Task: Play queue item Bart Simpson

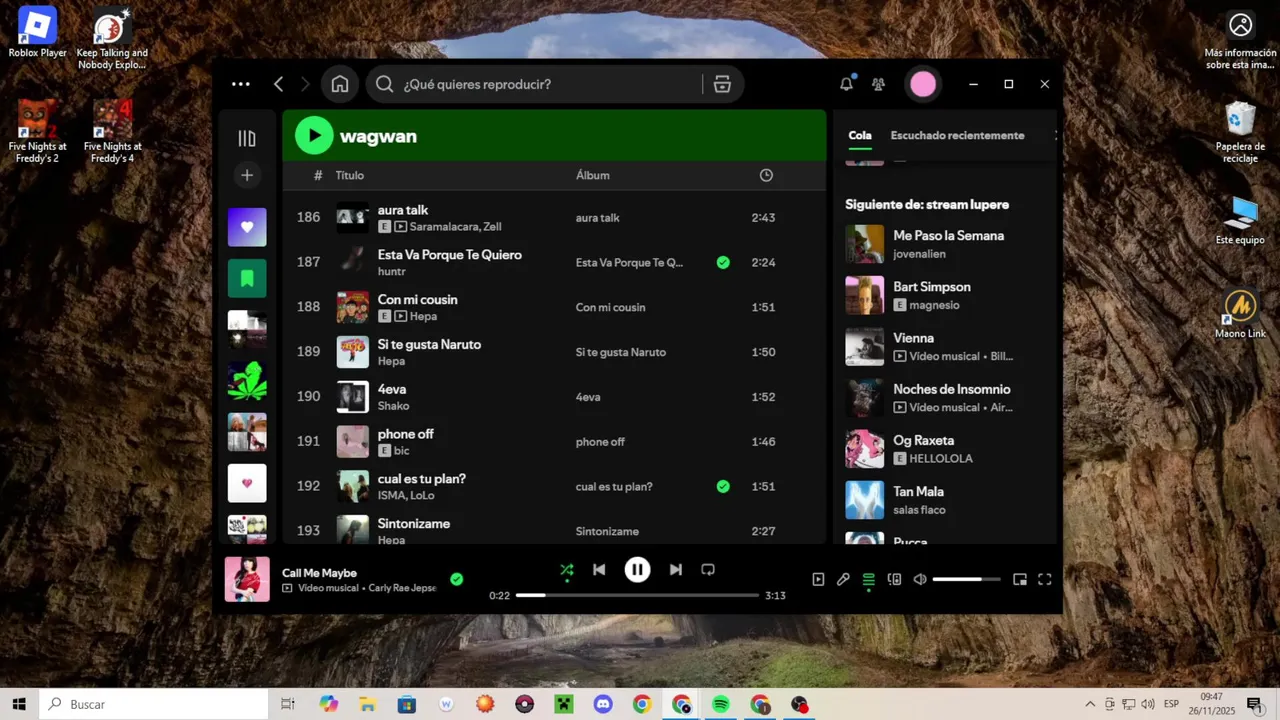Action: [944, 295]
